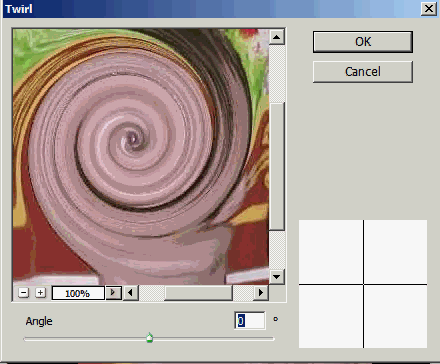Zoom in preview with plus button
The image size is (440, 364).
(x=40, y=293)
